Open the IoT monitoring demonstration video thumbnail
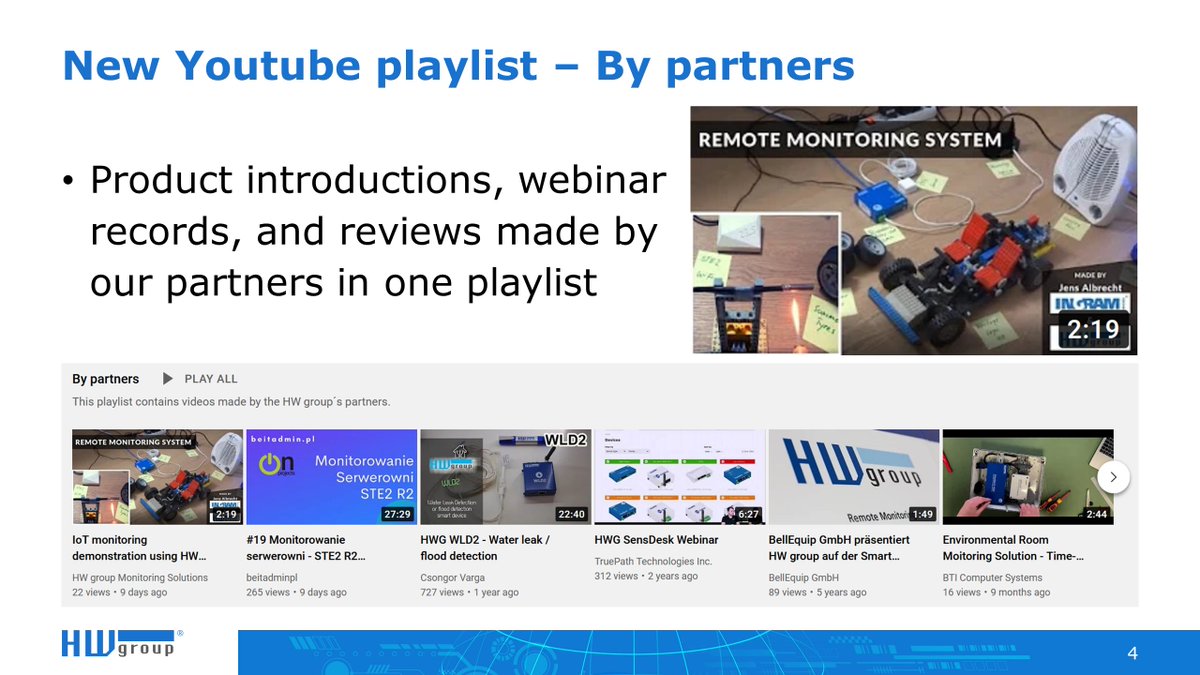 [158, 477]
